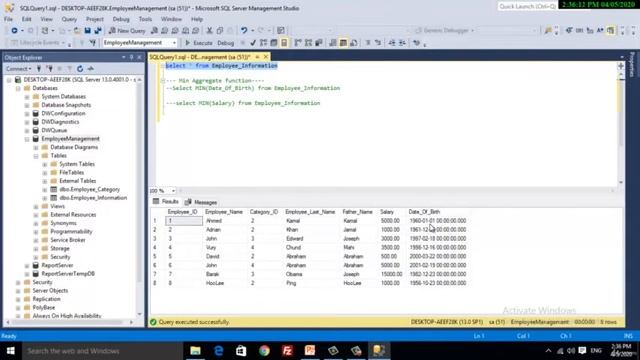Expand System Databases node
The width and height of the screenshot is (640, 360).
(27, 97)
